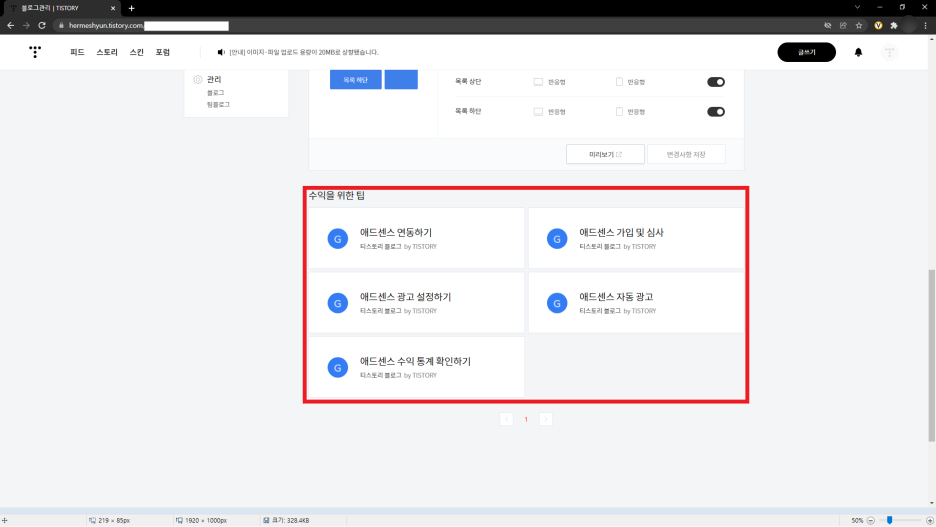Click the crossed-eye icon in address bar
936x527 pixels.
click(x=827, y=26)
